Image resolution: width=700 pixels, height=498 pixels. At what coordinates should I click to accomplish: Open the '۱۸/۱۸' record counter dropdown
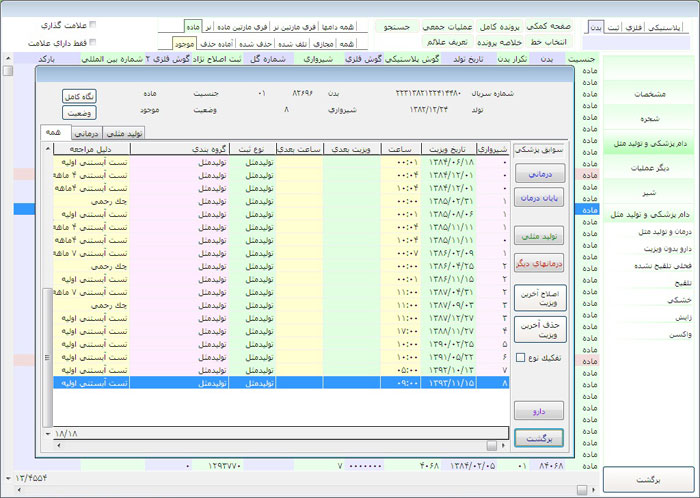point(48,433)
